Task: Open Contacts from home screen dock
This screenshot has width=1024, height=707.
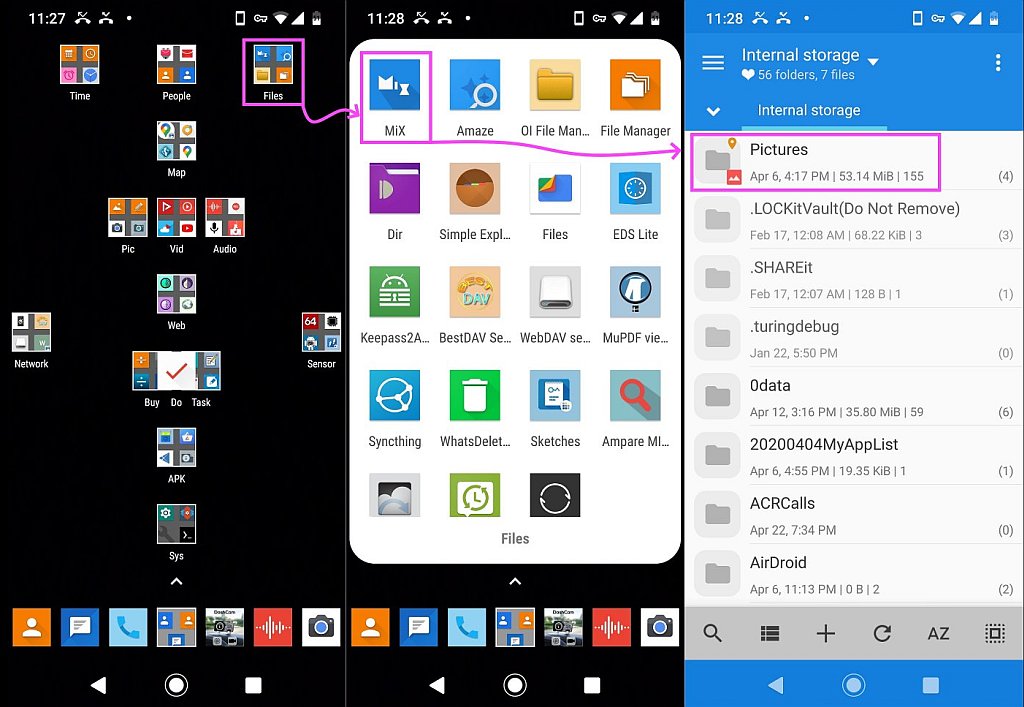Action: [31, 627]
